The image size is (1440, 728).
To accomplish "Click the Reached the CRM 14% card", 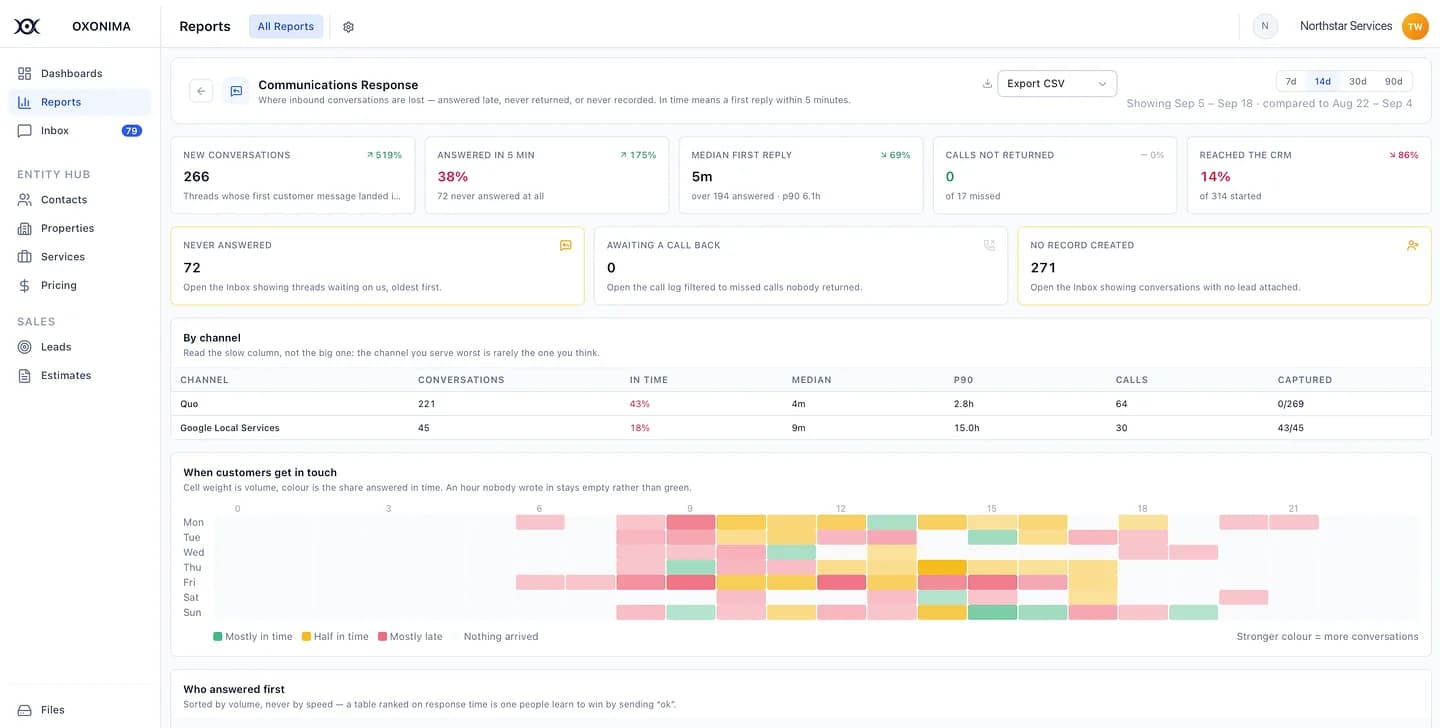I will point(1309,175).
